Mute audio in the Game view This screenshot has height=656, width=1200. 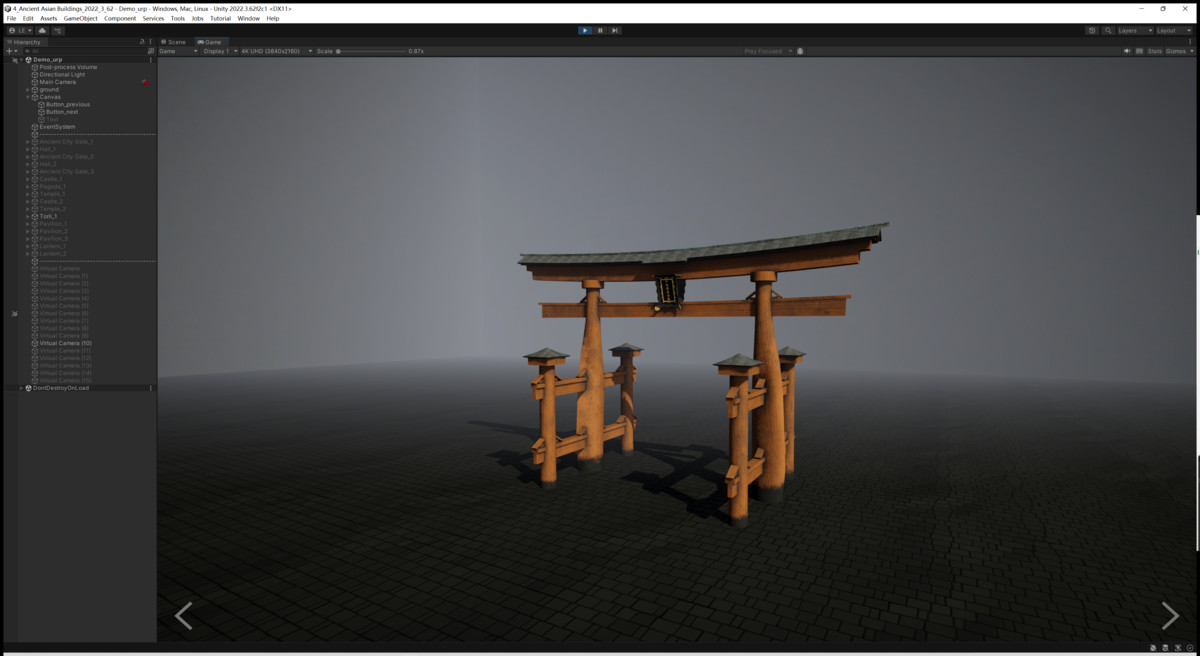click(x=1129, y=50)
